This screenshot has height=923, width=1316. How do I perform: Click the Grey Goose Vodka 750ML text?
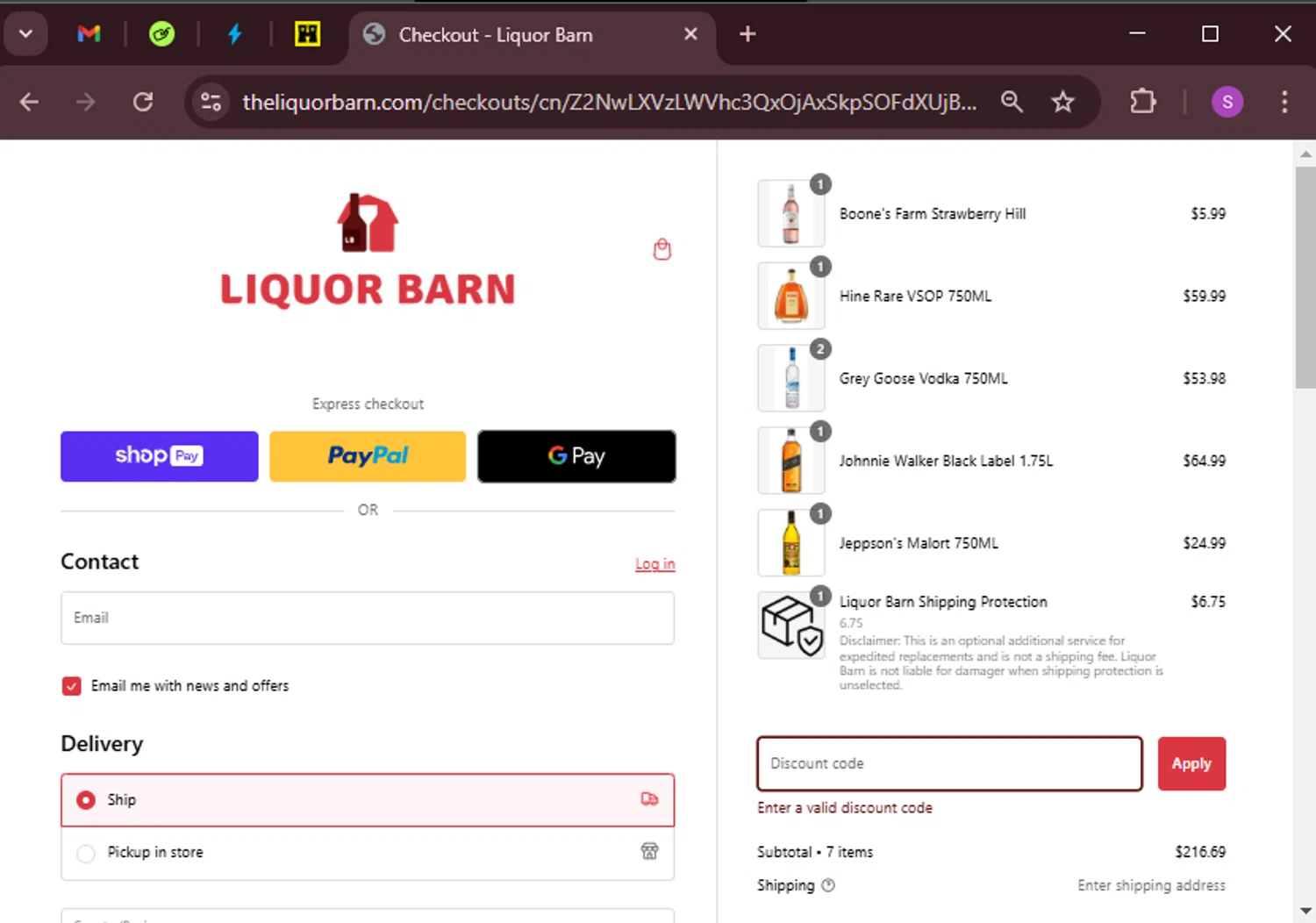point(923,379)
